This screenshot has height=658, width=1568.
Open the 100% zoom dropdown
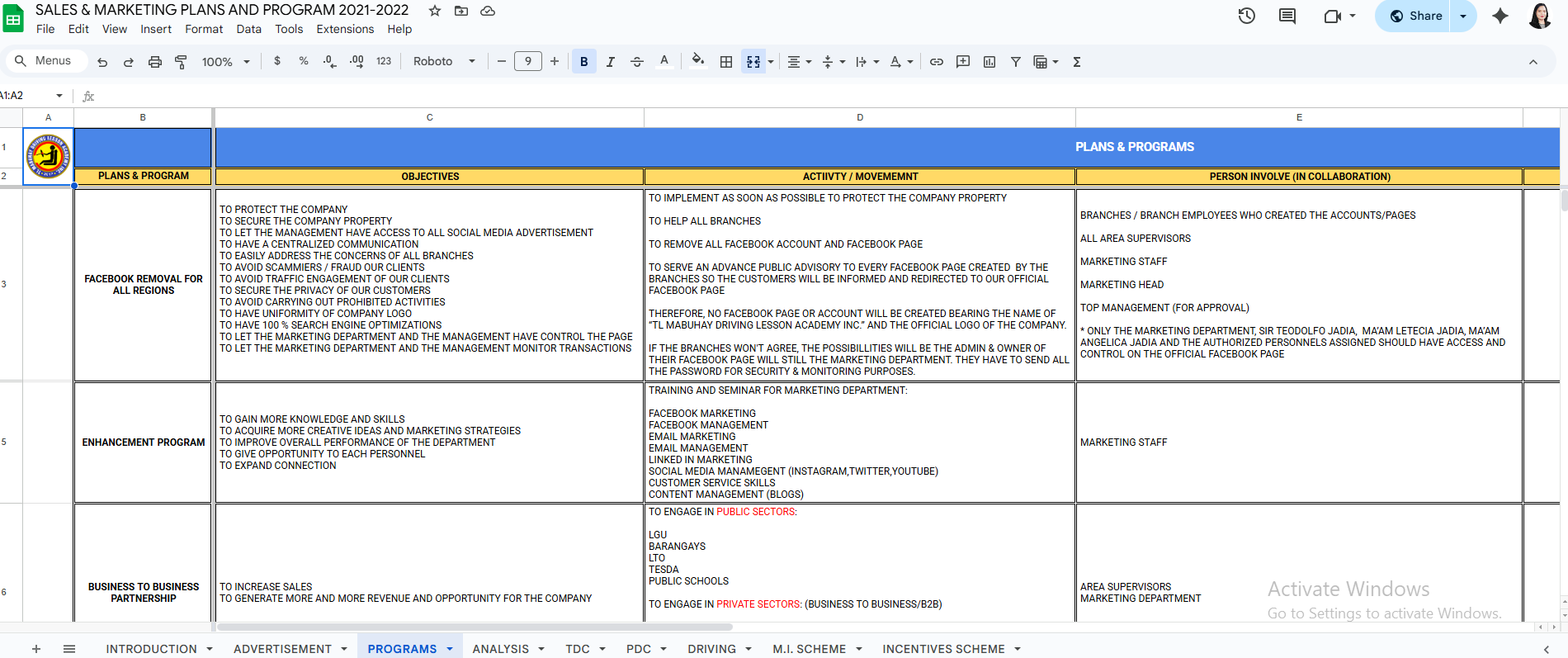pyautogui.click(x=225, y=62)
